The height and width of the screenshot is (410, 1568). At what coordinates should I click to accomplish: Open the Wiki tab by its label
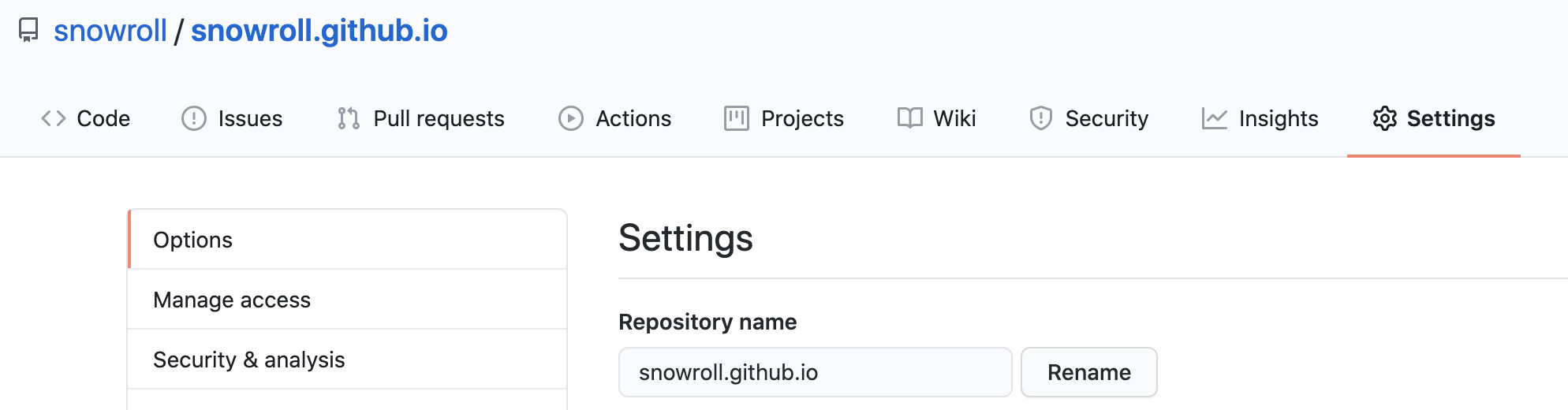click(x=954, y=118)
